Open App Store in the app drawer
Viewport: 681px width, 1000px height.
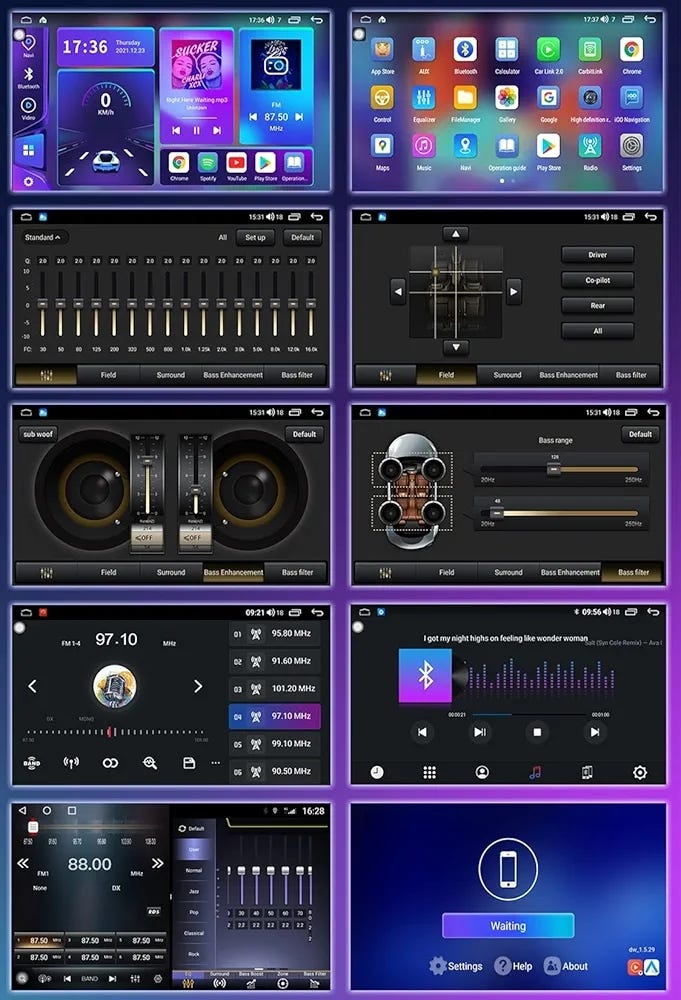383,55
